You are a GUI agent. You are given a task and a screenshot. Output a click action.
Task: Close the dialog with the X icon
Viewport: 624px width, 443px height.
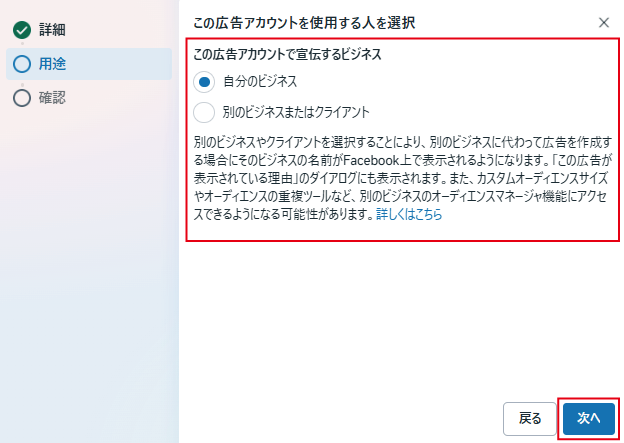(x=604, y=23)
